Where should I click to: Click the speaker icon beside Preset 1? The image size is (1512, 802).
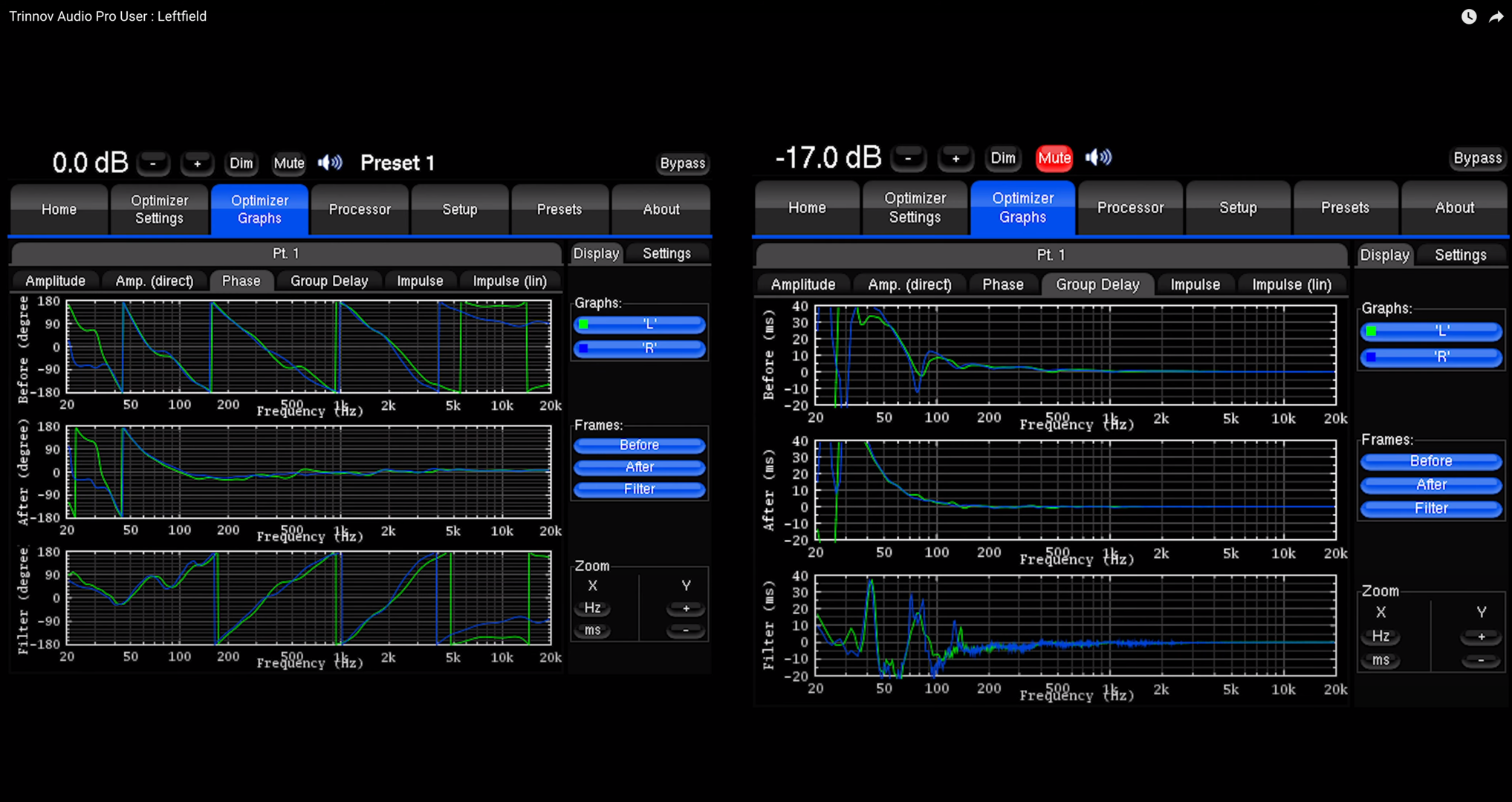point(330,163)
